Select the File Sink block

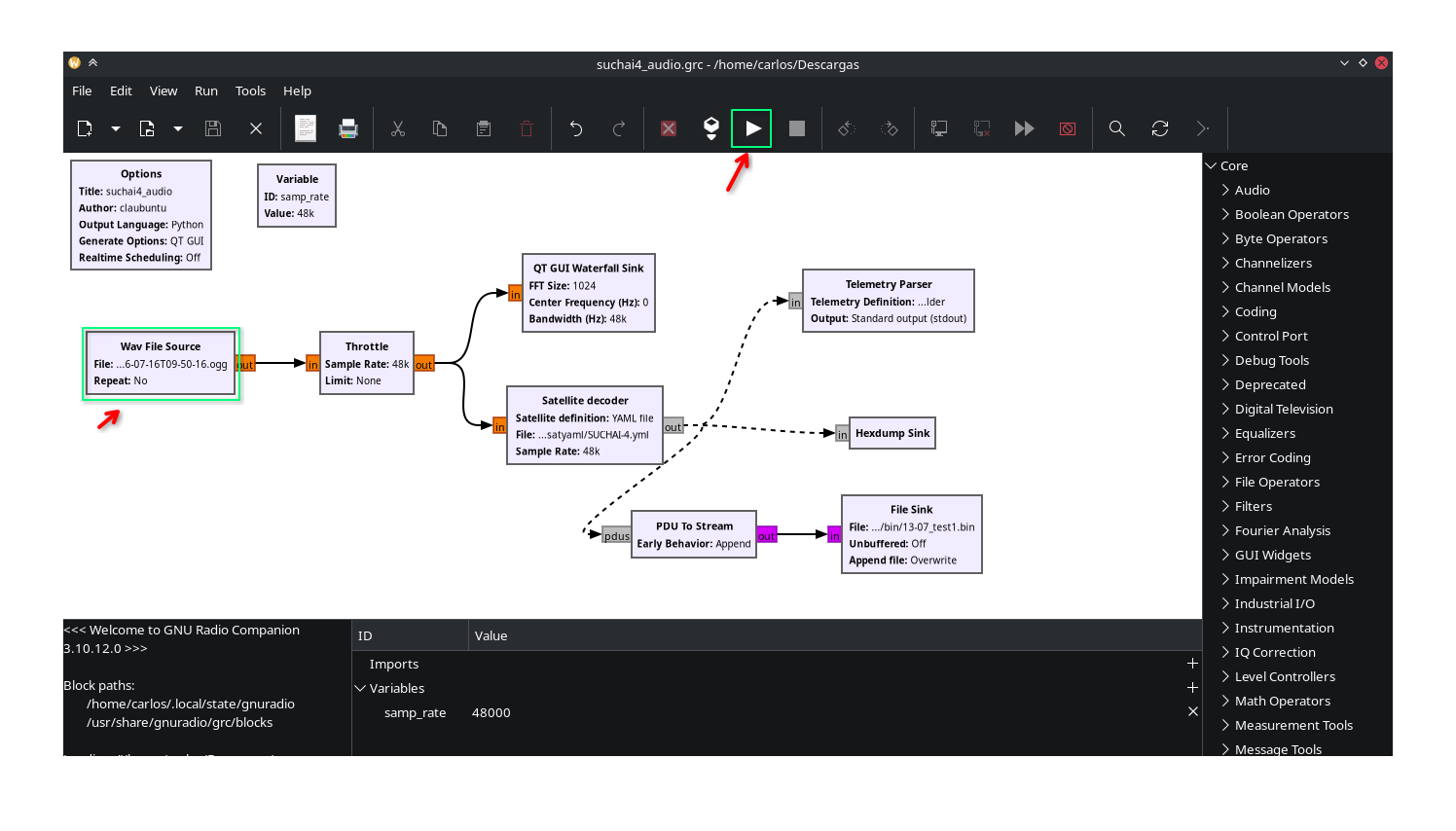point(912,534)
